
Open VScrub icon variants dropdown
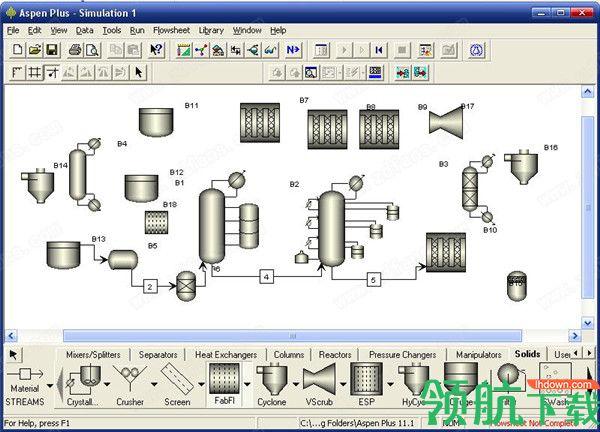tap(343, 384)
